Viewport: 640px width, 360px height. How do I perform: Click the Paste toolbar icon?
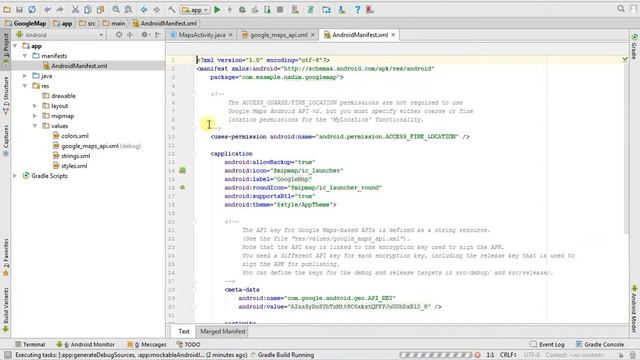(x=100, y=9)
